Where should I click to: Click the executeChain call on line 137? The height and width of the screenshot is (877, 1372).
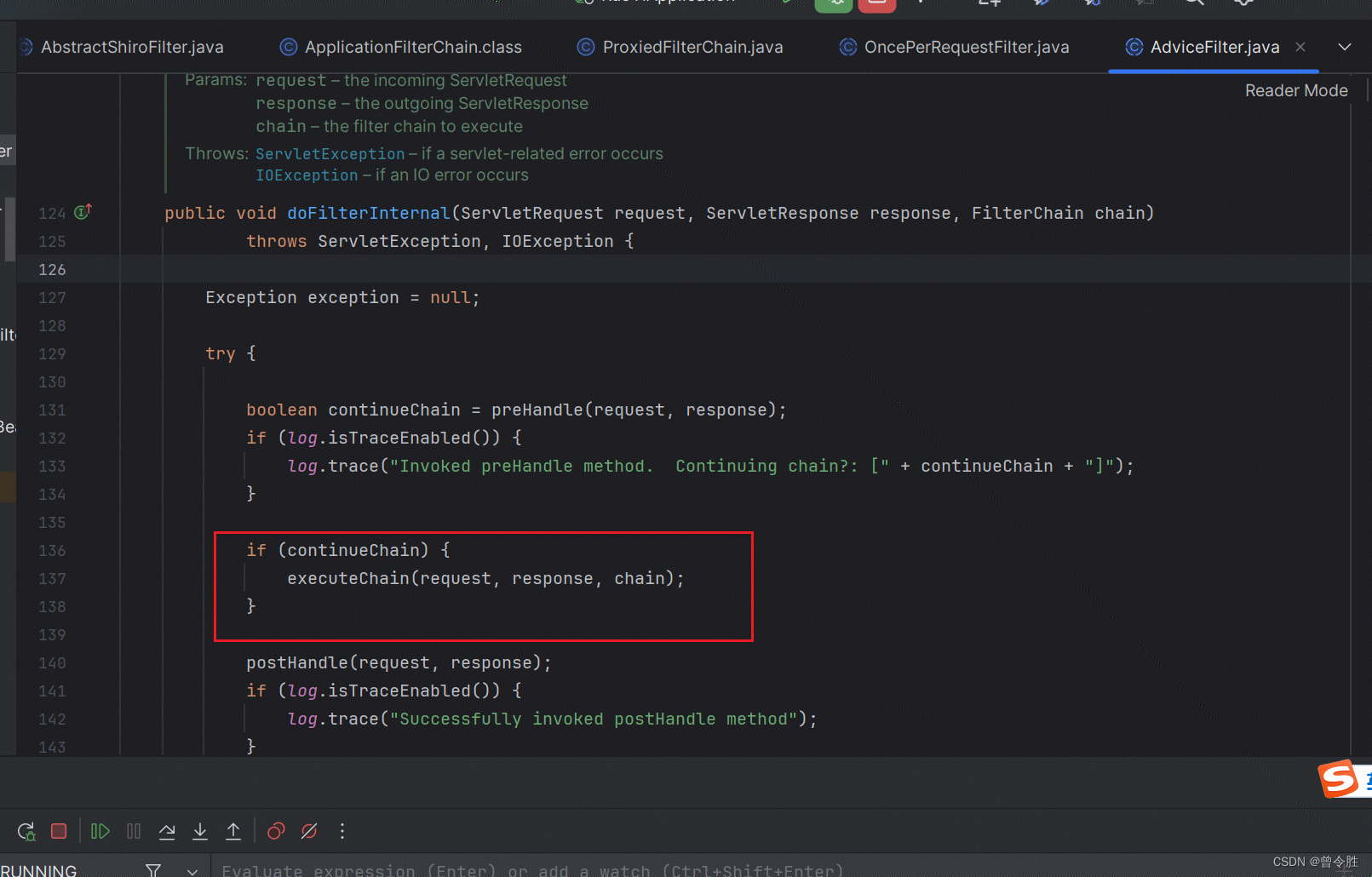(x=348, y=578)
